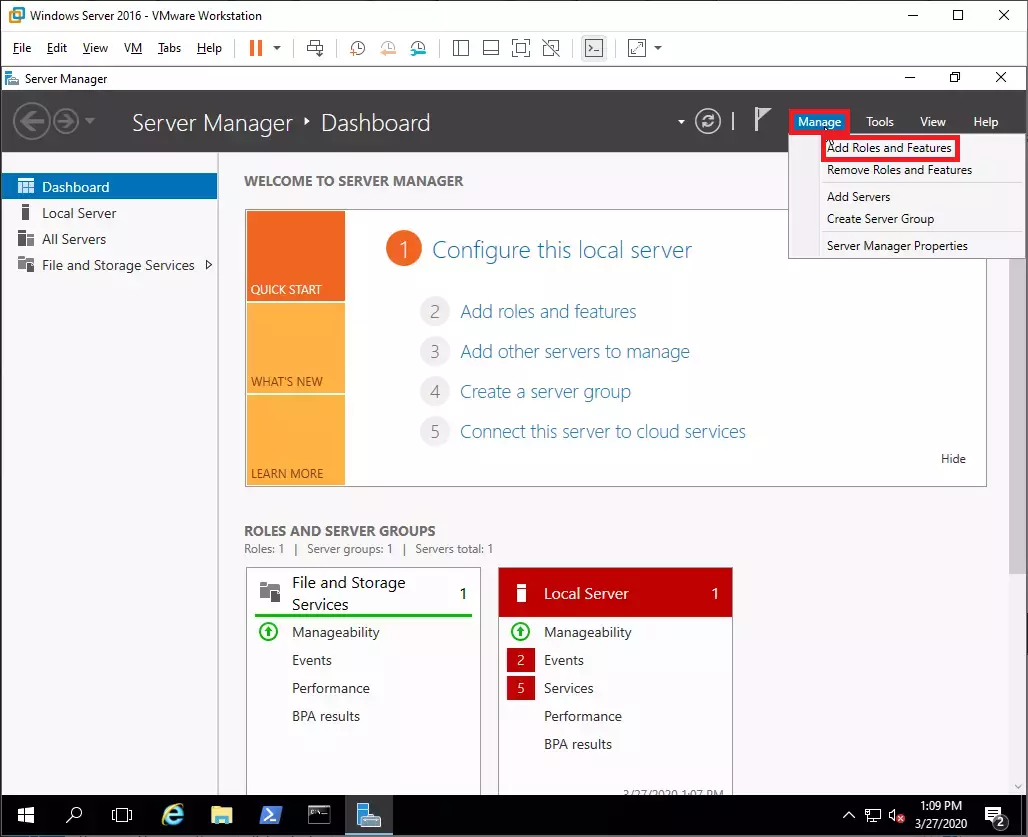
Task: Click the Manage menu
Action: [x=820, y=122]
